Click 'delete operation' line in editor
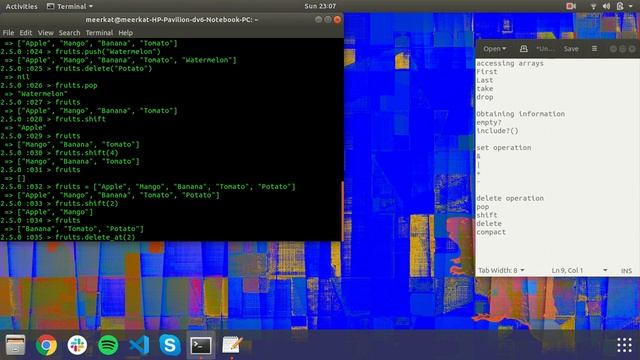 click(x=510, y=198)
